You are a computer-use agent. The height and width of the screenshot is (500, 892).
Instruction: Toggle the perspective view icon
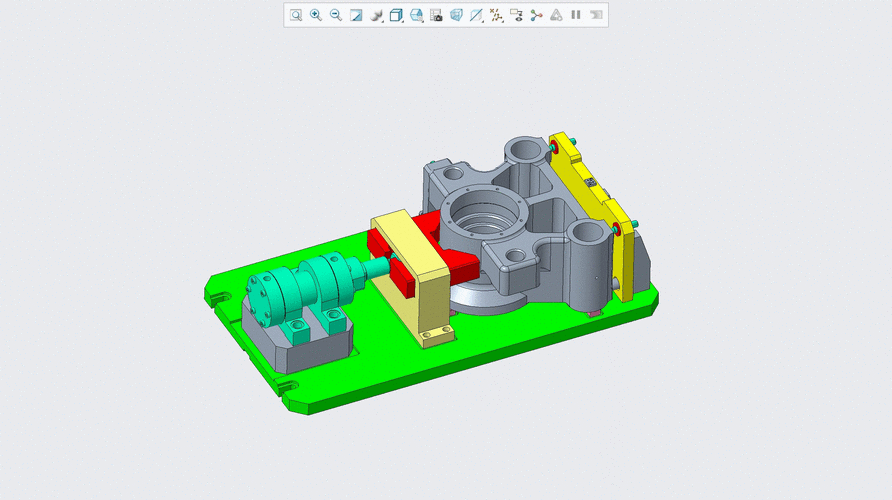point(456,15)
